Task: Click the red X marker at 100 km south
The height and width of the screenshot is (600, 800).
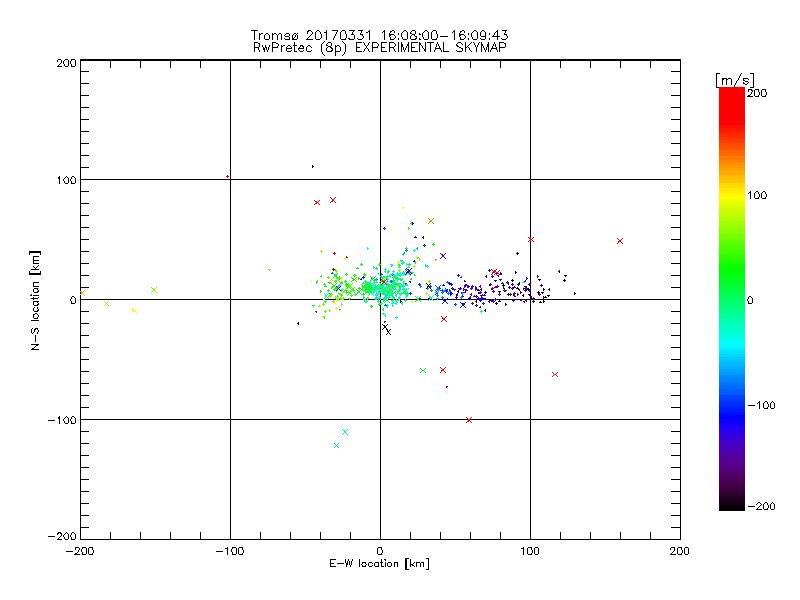Action: pyautogui.click(x=468, y=420)
